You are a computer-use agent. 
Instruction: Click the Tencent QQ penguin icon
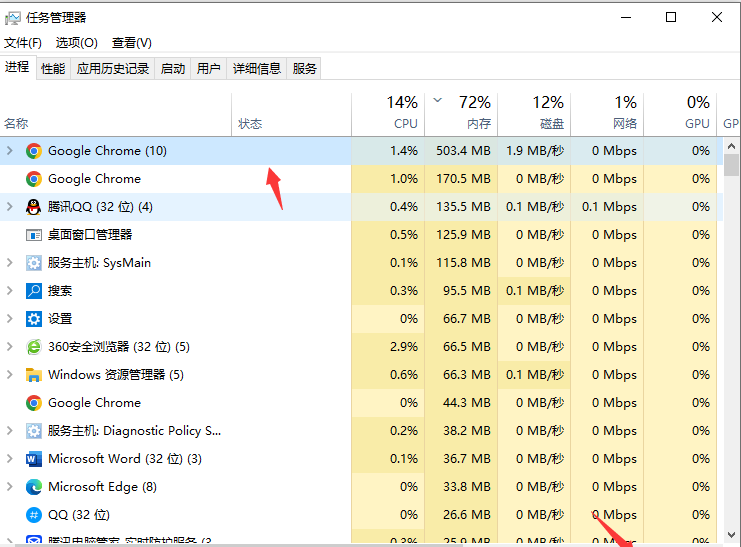[x=34, y=207]
